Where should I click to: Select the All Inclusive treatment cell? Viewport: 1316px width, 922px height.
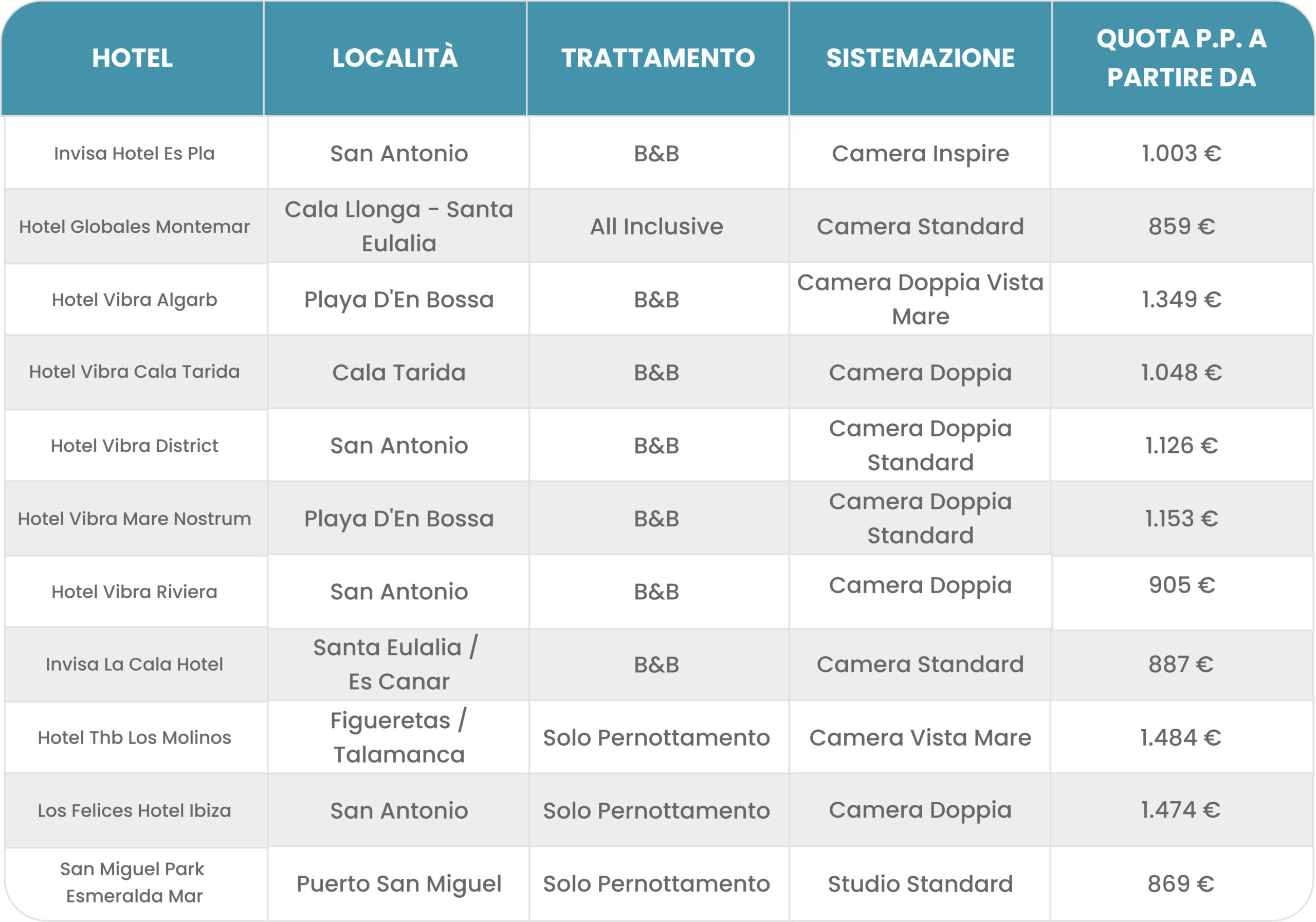point(657,226)
